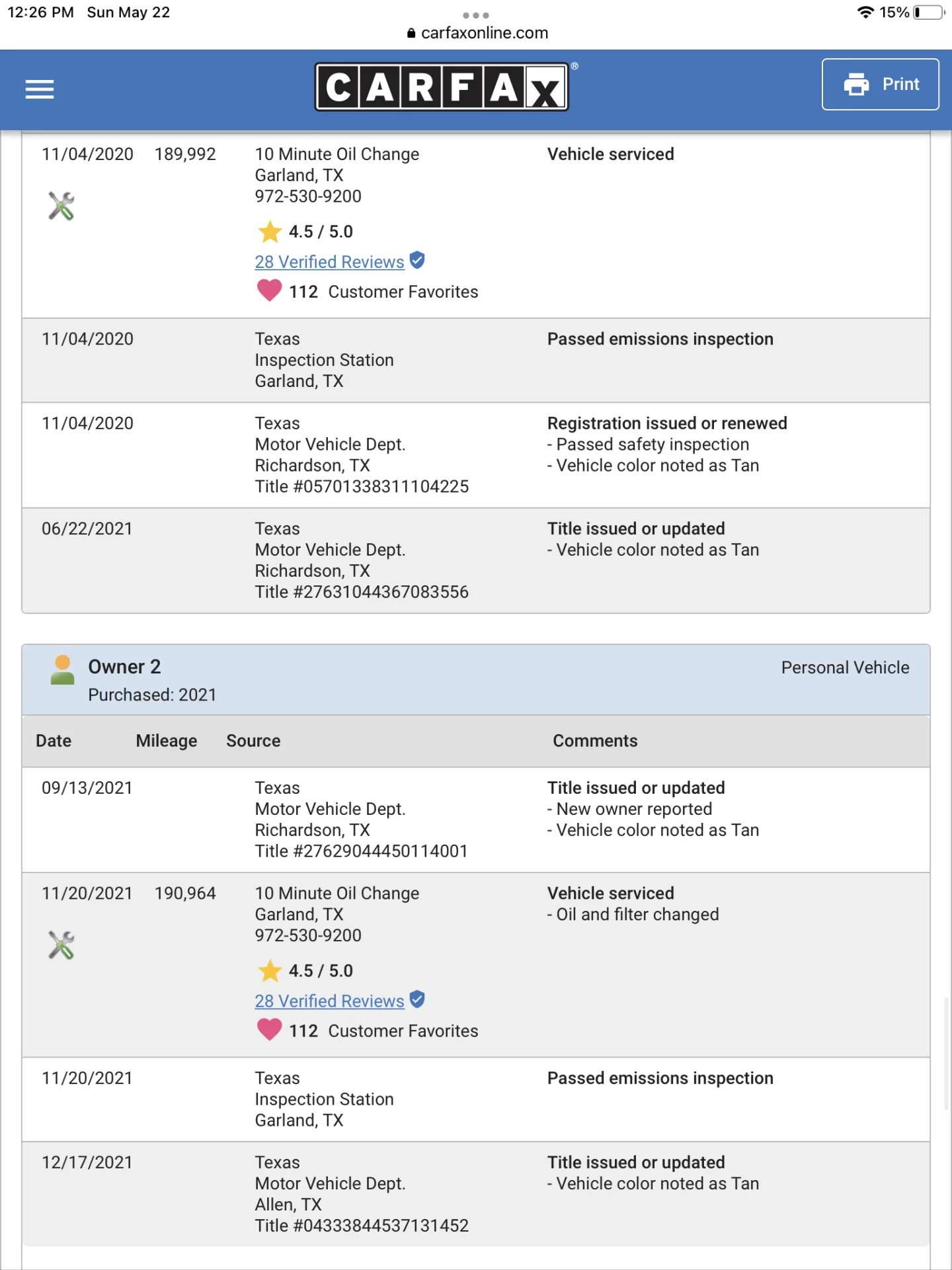Click the verified shield badge in 11/04/2020 entry
This screenshot has height=1270, width=952.
click(x=417, y=261)
